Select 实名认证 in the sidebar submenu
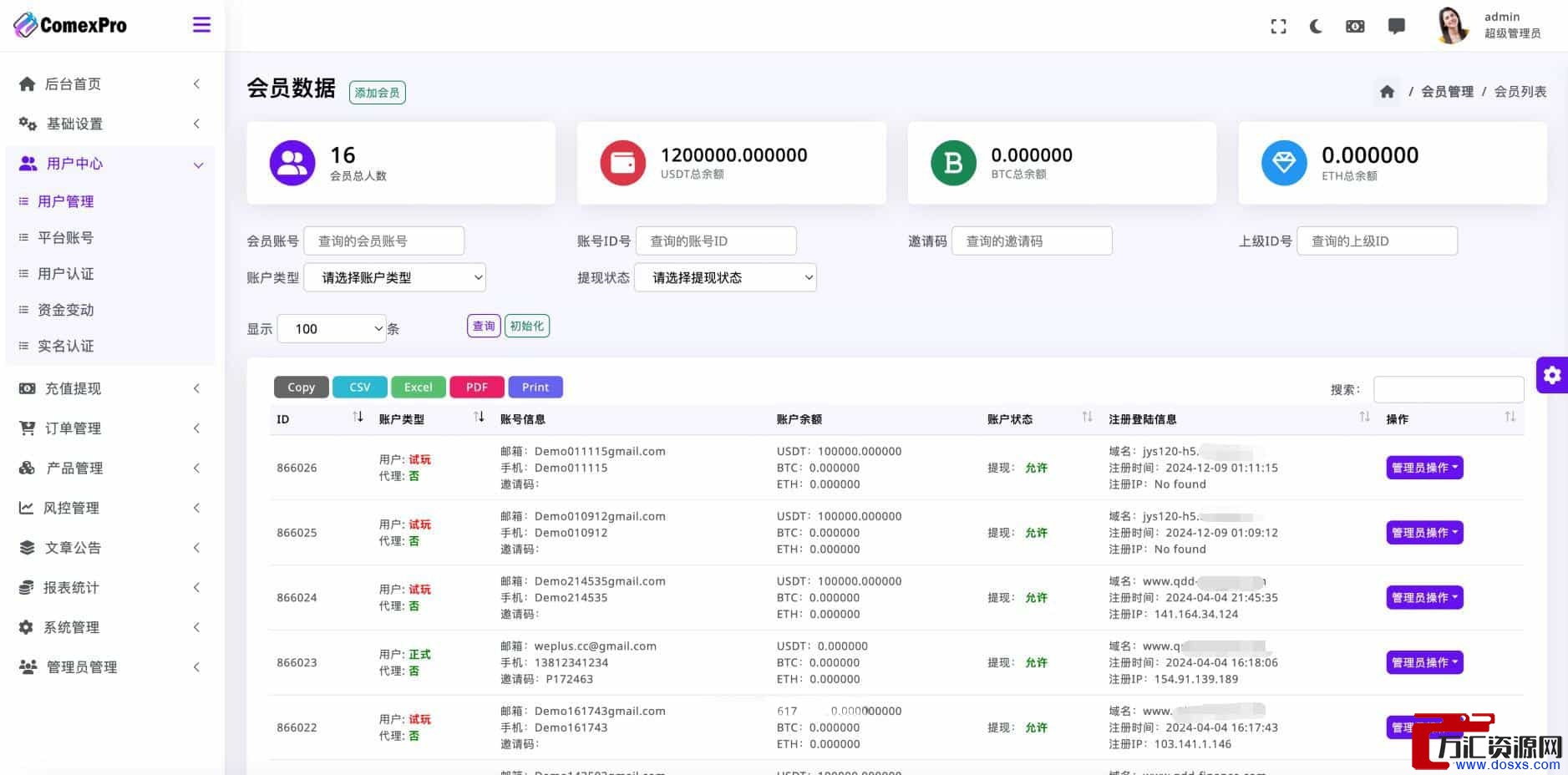 click(65, 346)
